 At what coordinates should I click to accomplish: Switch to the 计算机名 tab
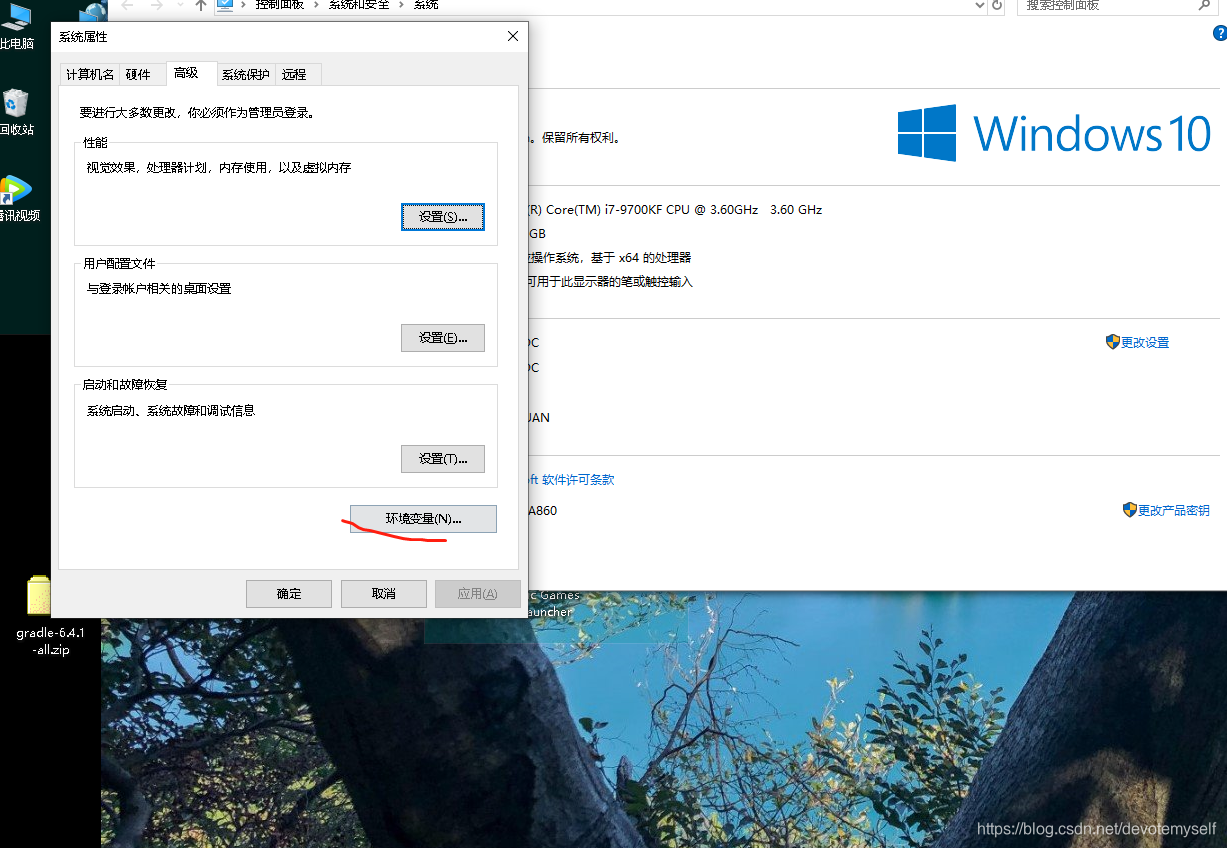[90, 75]
